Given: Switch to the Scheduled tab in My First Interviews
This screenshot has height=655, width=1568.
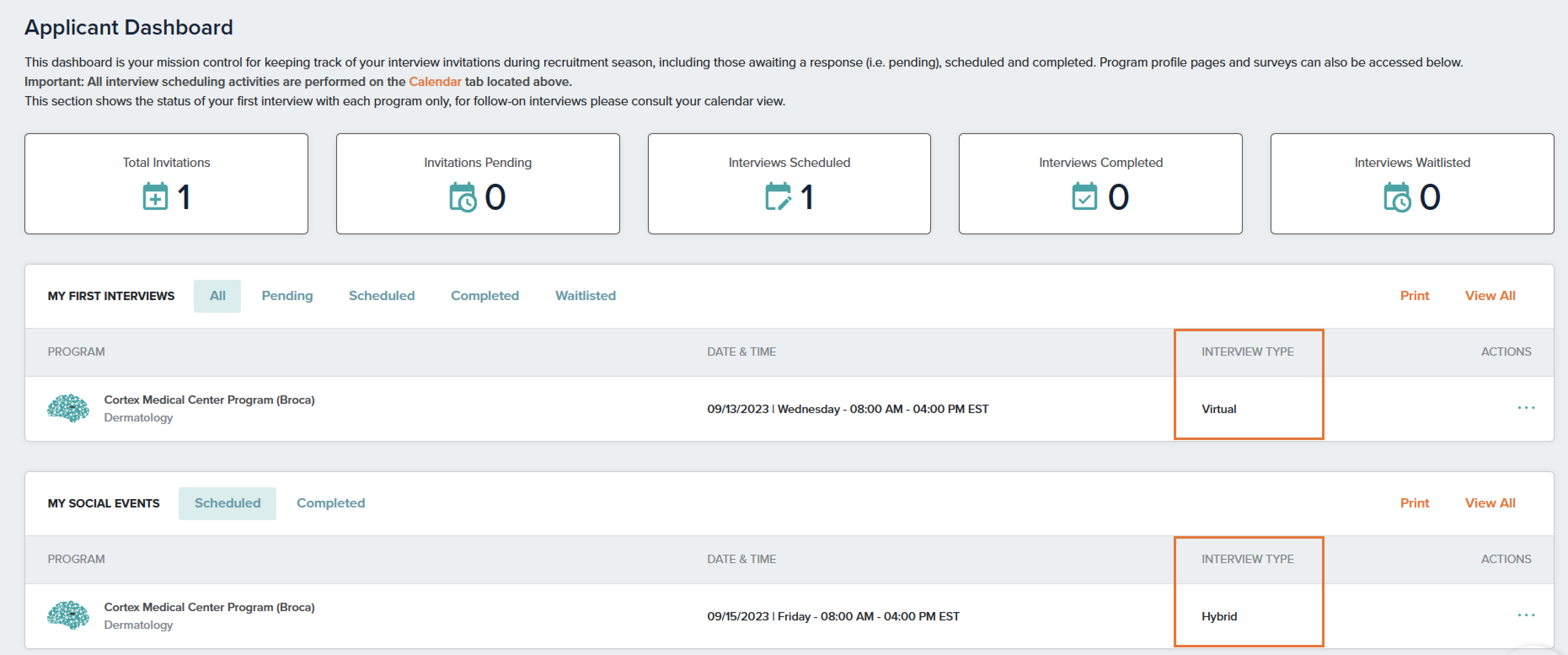Looking at the screenshot, I should (382, 296).
